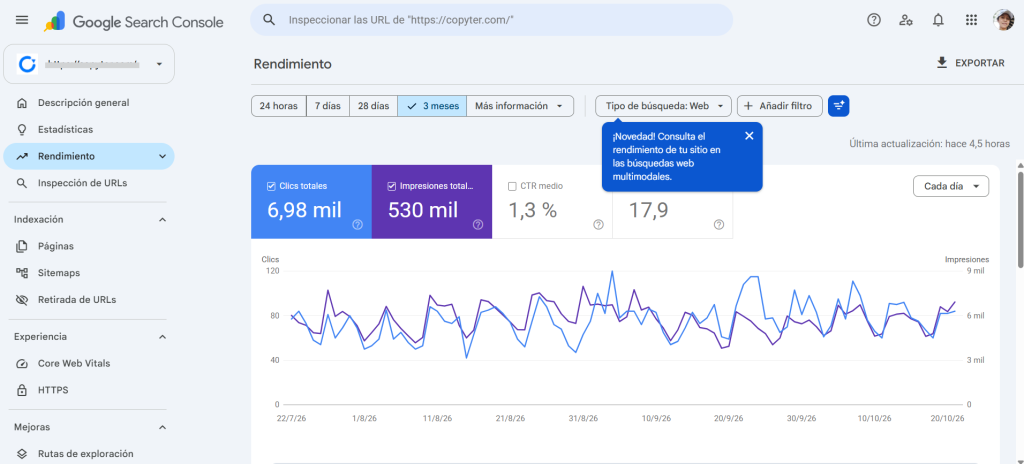
Task: Open Tipo de búsqueda: Web dropdown
Action: click(x=664, y=106)
